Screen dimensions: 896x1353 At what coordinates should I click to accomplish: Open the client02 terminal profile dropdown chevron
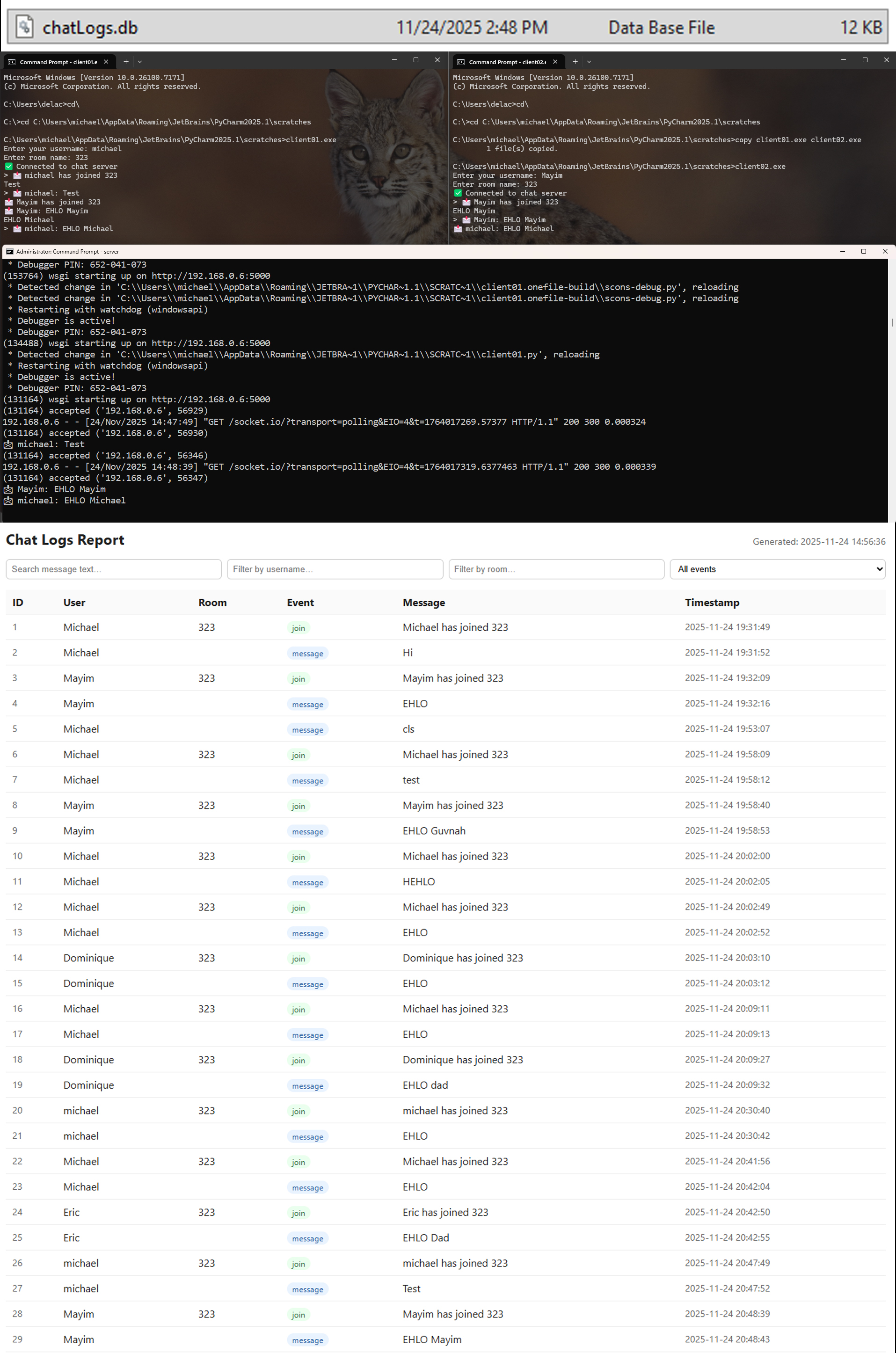pos(589,62)
